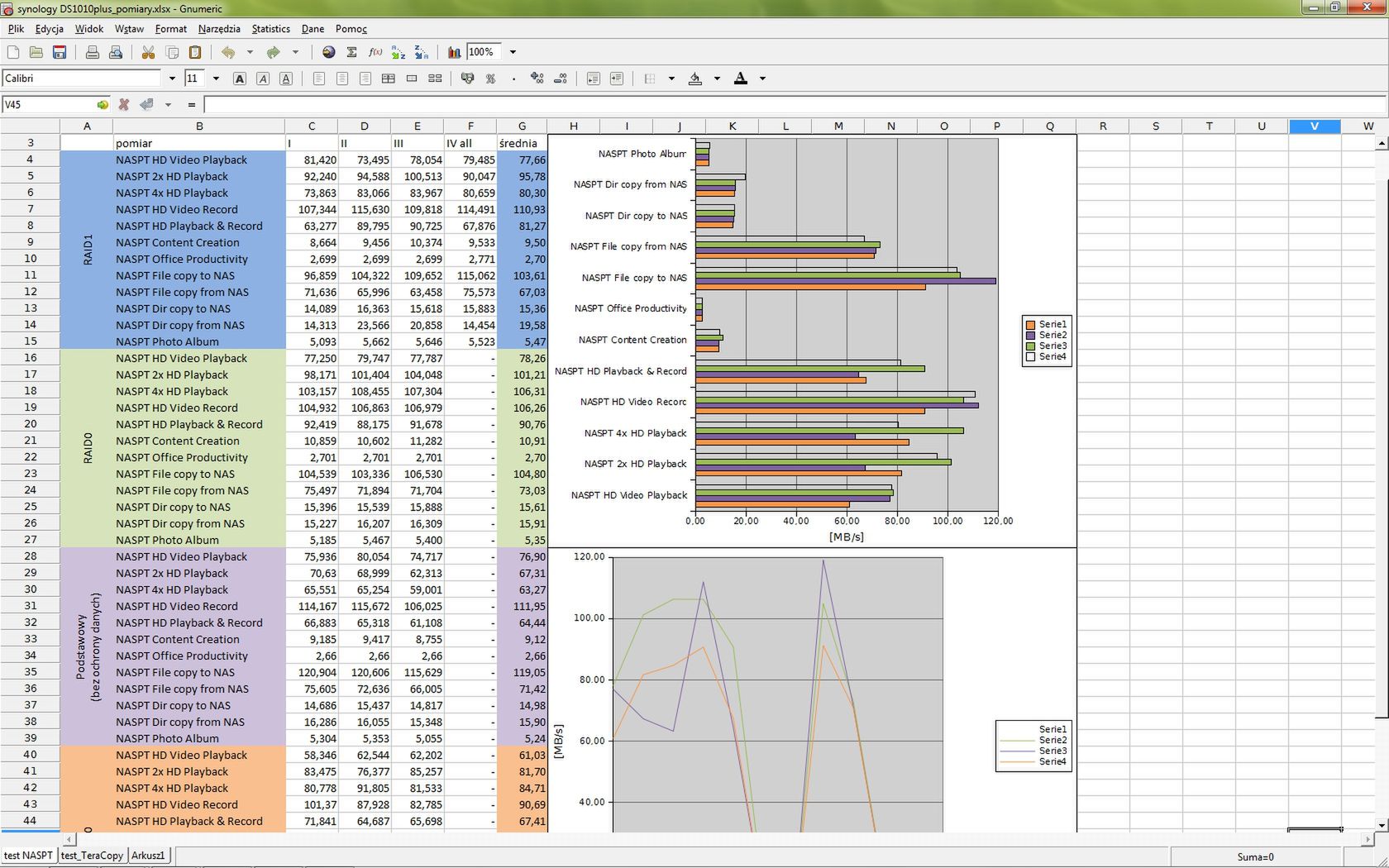
Task: Open the f(x) function guru
Action: [x=375, y=52]
